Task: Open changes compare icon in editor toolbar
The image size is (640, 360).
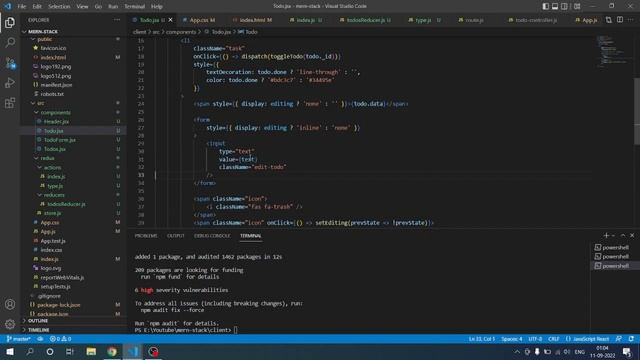Action: 609,20
